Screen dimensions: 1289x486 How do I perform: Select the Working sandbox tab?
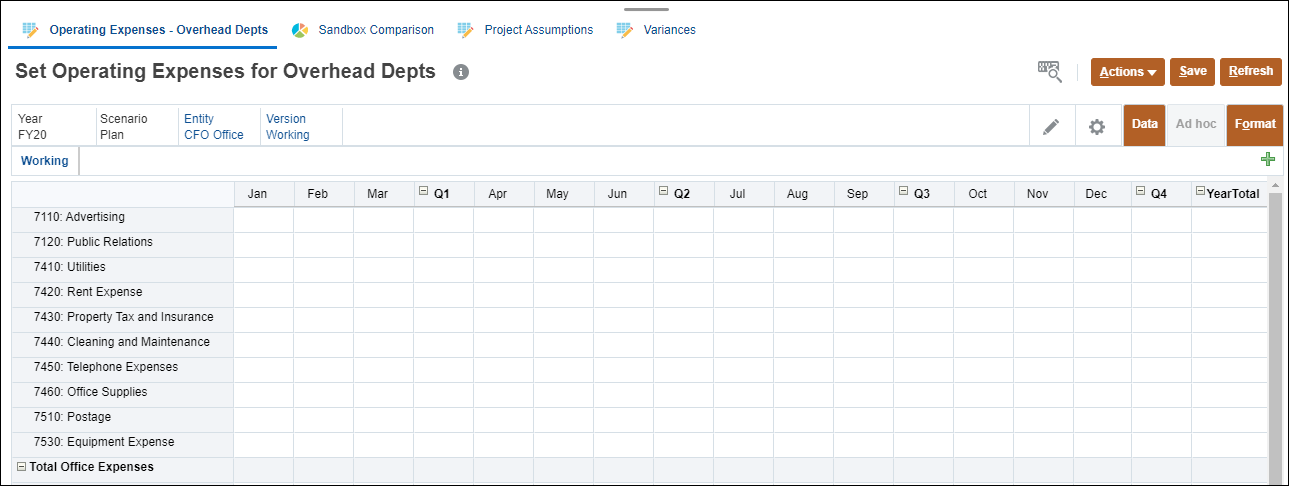click(x=45, y=160)
